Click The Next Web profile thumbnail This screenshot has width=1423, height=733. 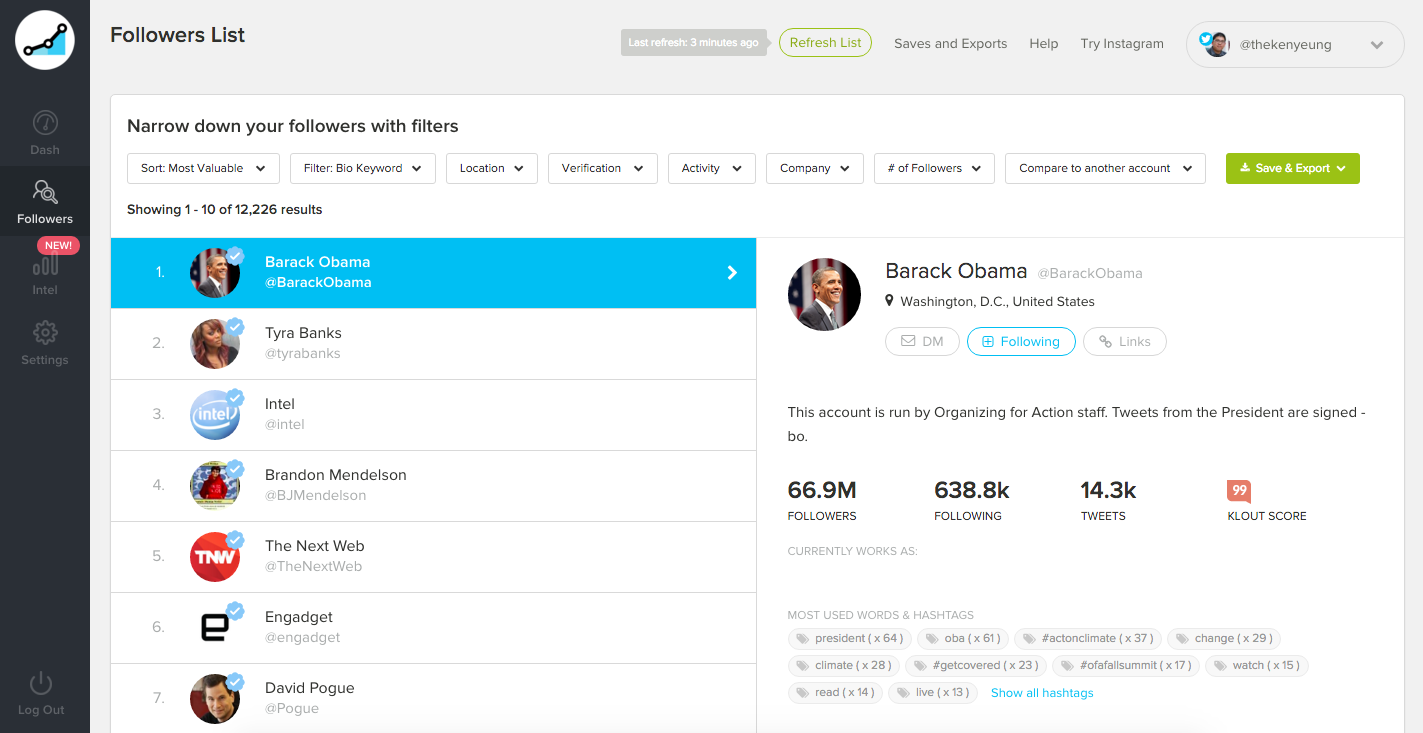[215, 557]
